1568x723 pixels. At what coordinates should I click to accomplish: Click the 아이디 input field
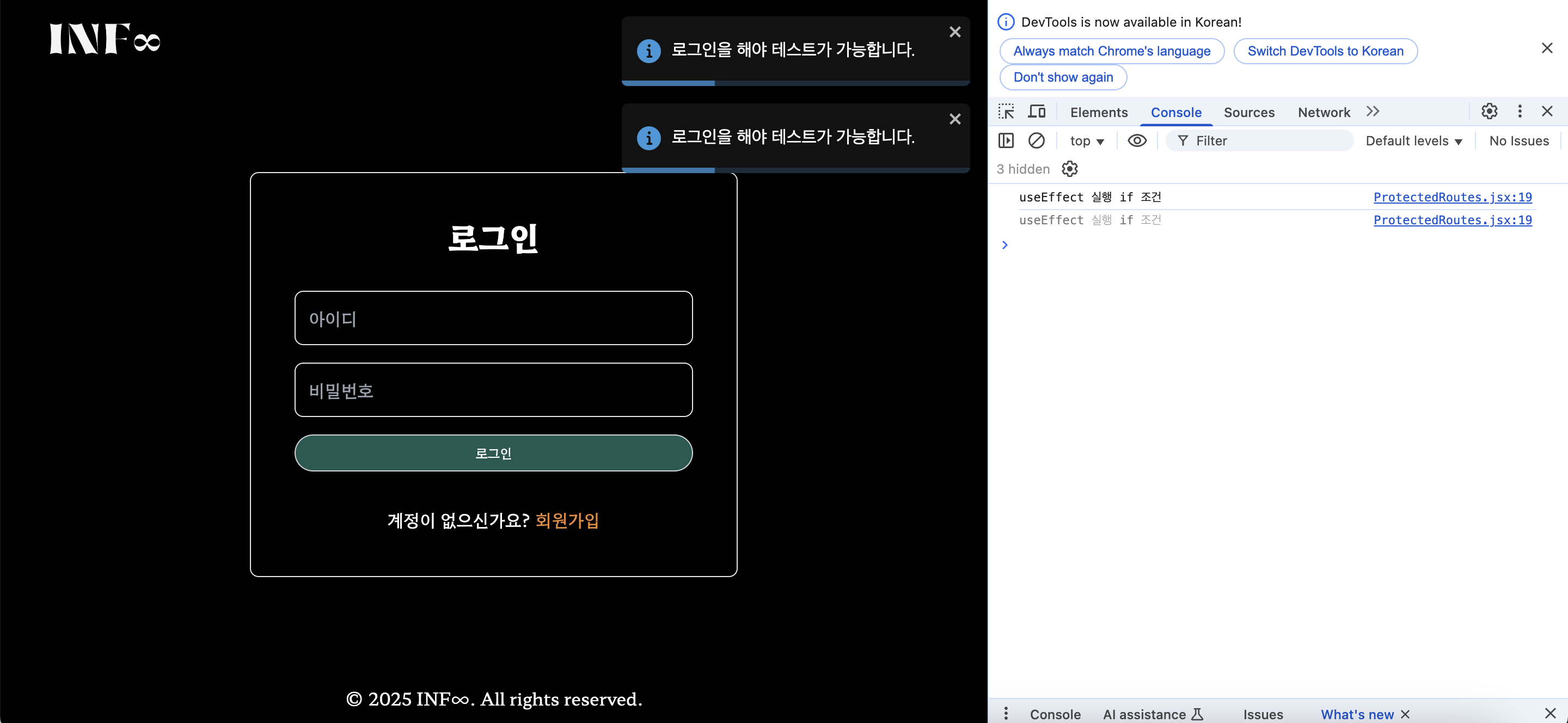(x=493, y=318)
